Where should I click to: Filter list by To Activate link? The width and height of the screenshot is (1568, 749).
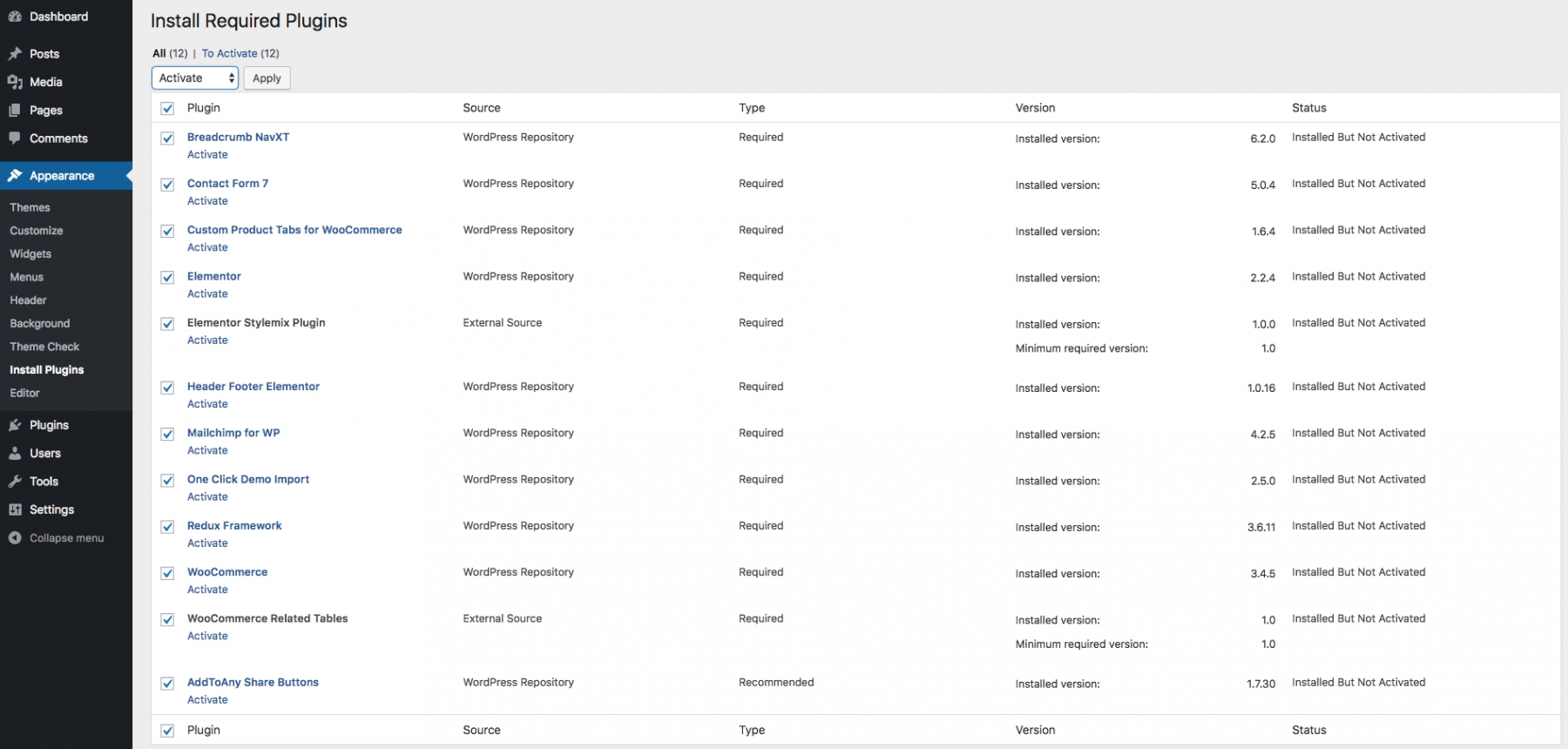229,53
